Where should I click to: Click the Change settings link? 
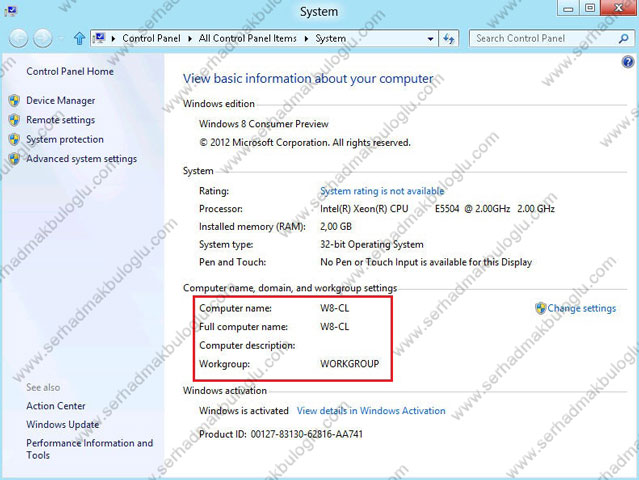(582, 308)
